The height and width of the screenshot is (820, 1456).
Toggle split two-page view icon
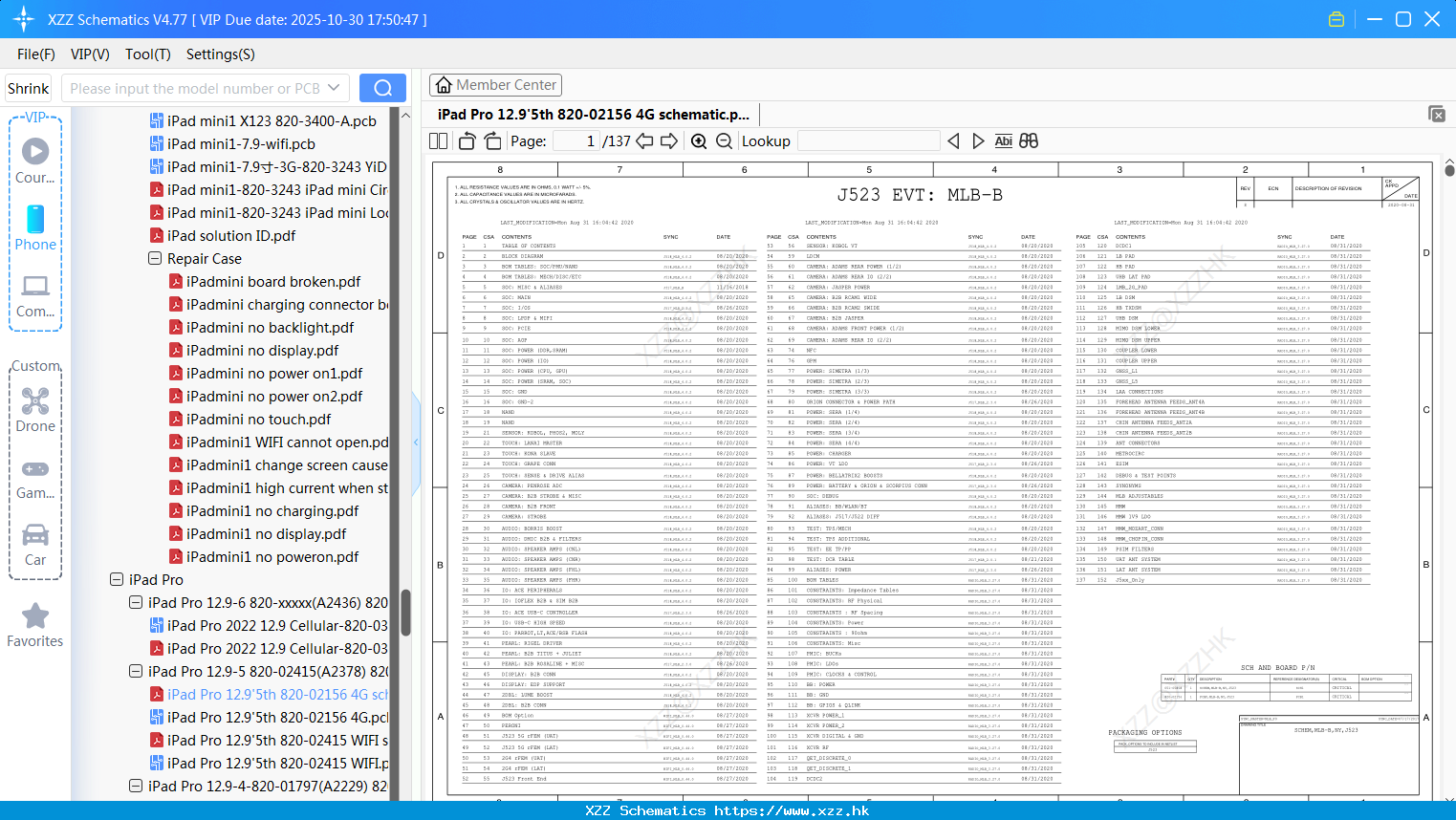[439, 140]
